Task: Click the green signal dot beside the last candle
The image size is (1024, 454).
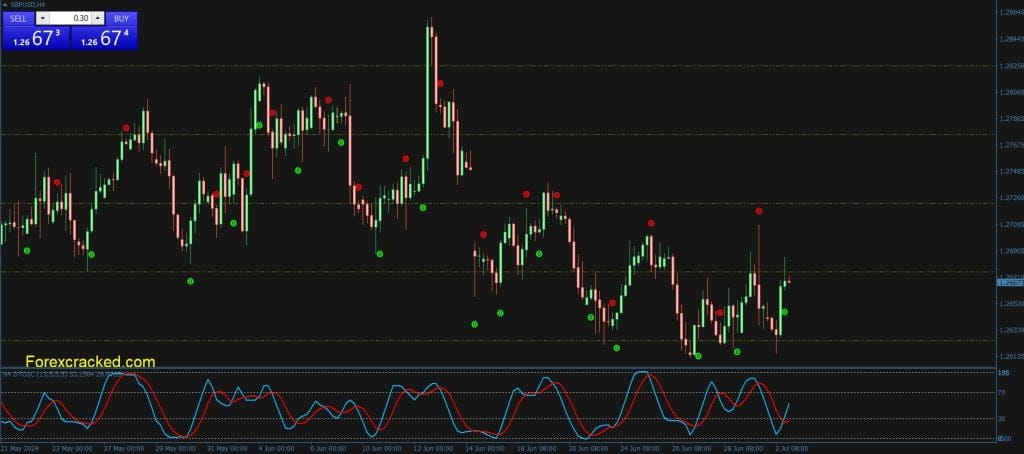Action: [x=784, y=312]
